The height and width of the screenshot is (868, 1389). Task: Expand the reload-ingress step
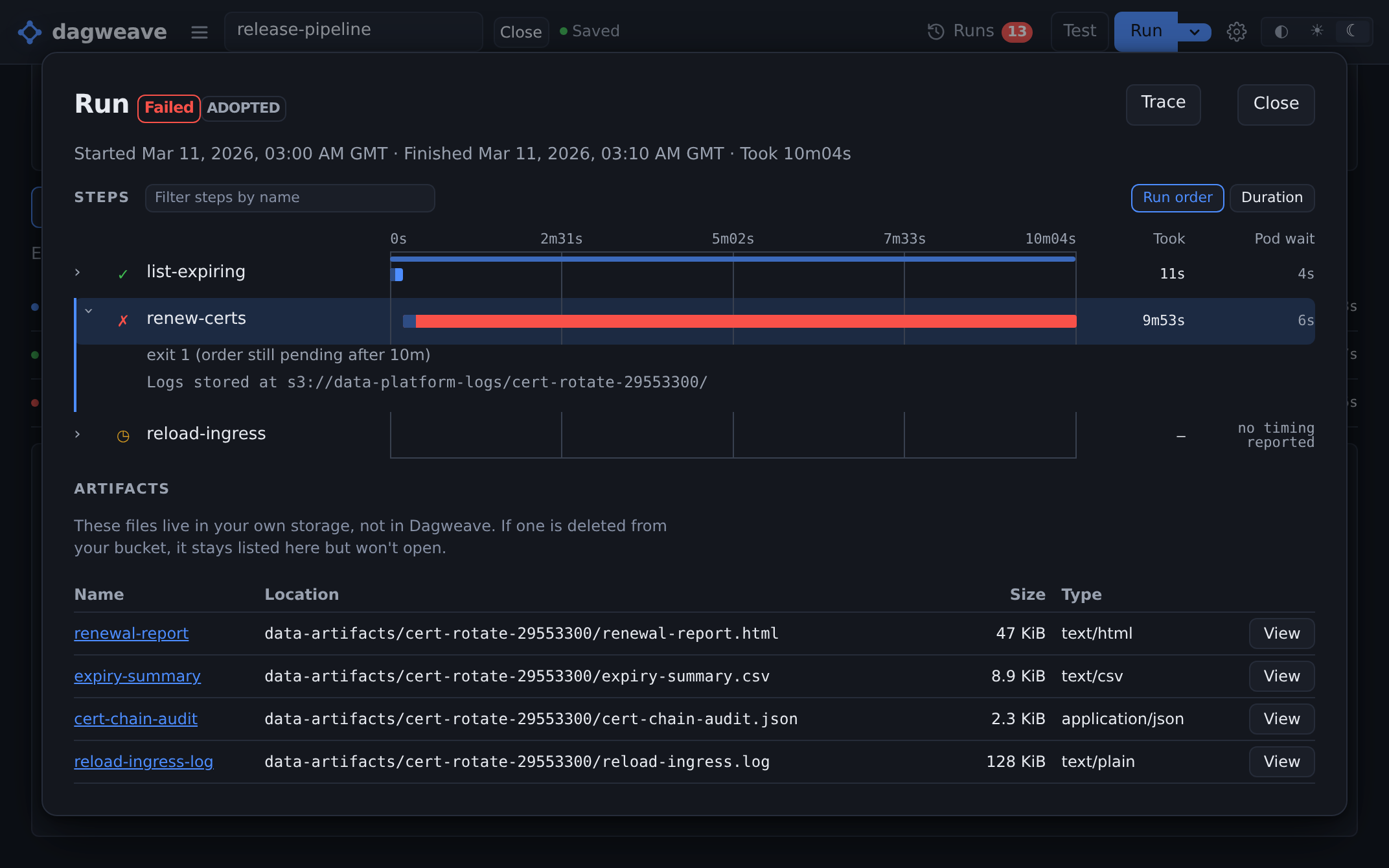click(78, 434)
